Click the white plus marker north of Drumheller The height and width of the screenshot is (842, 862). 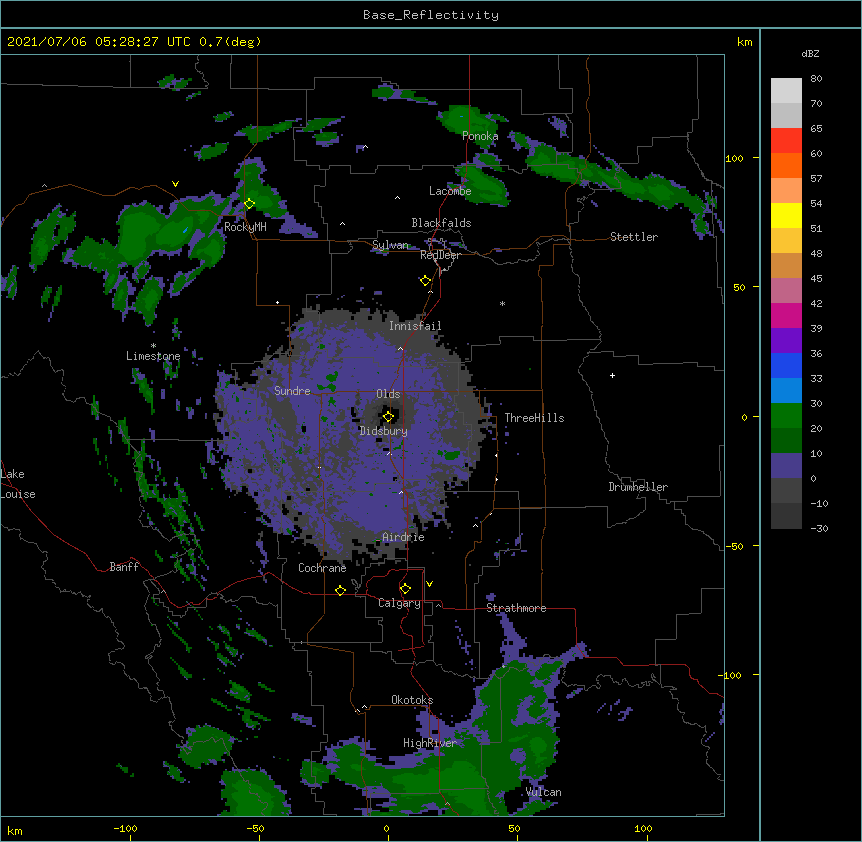pyautogui.click(x=612, y=375)
